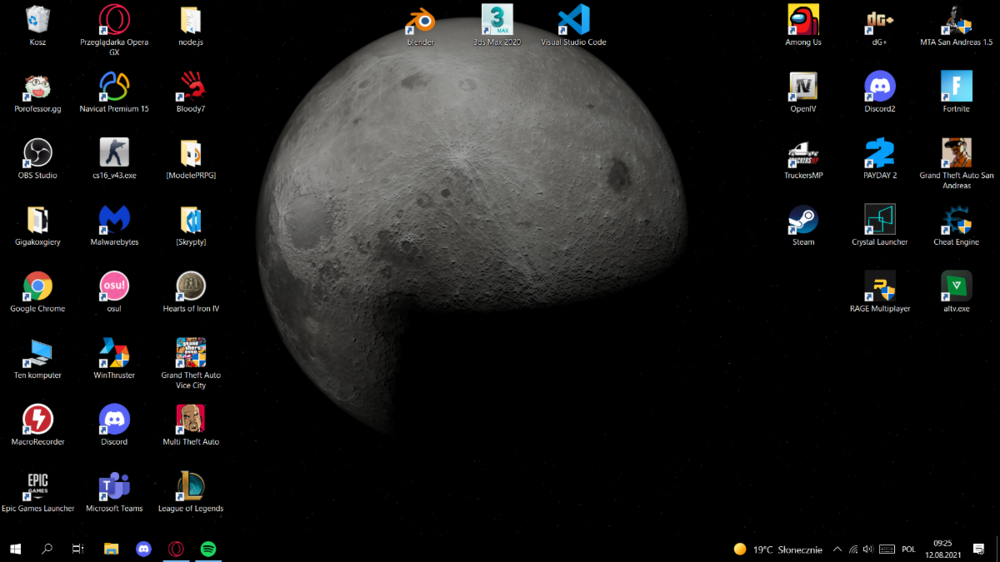Switch to Opera GX in the taskbar
The width and height of the screenshot is (1000, 562).
click(176, 549)
